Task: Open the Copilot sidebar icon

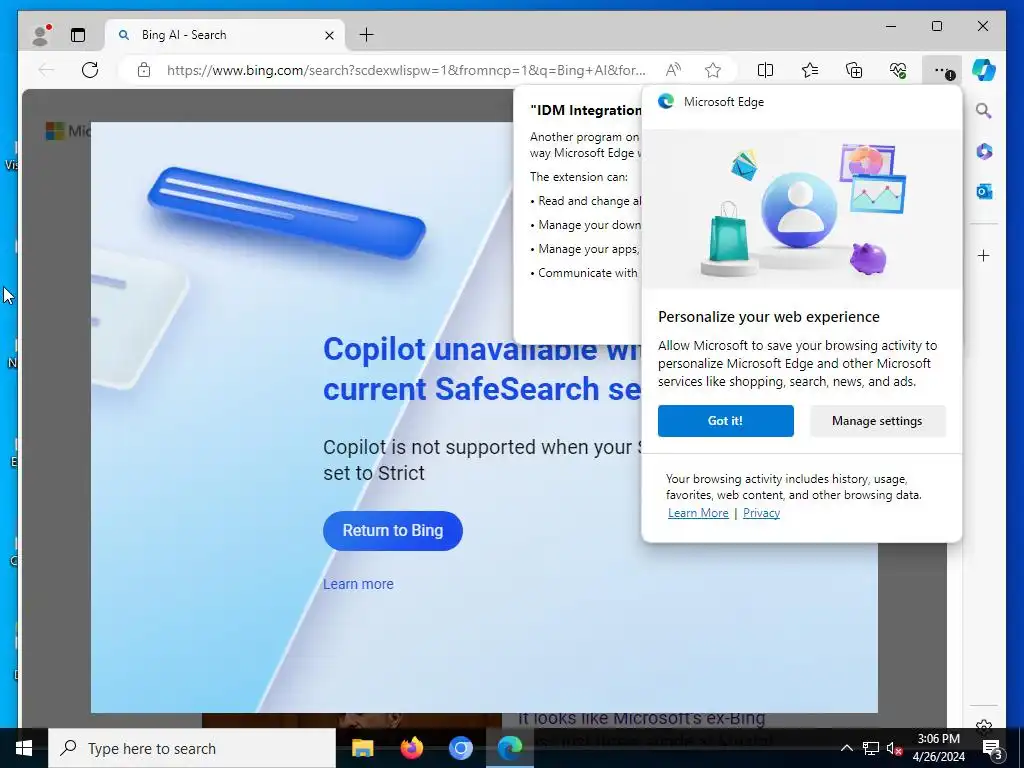Action: [x=984, y=70]
